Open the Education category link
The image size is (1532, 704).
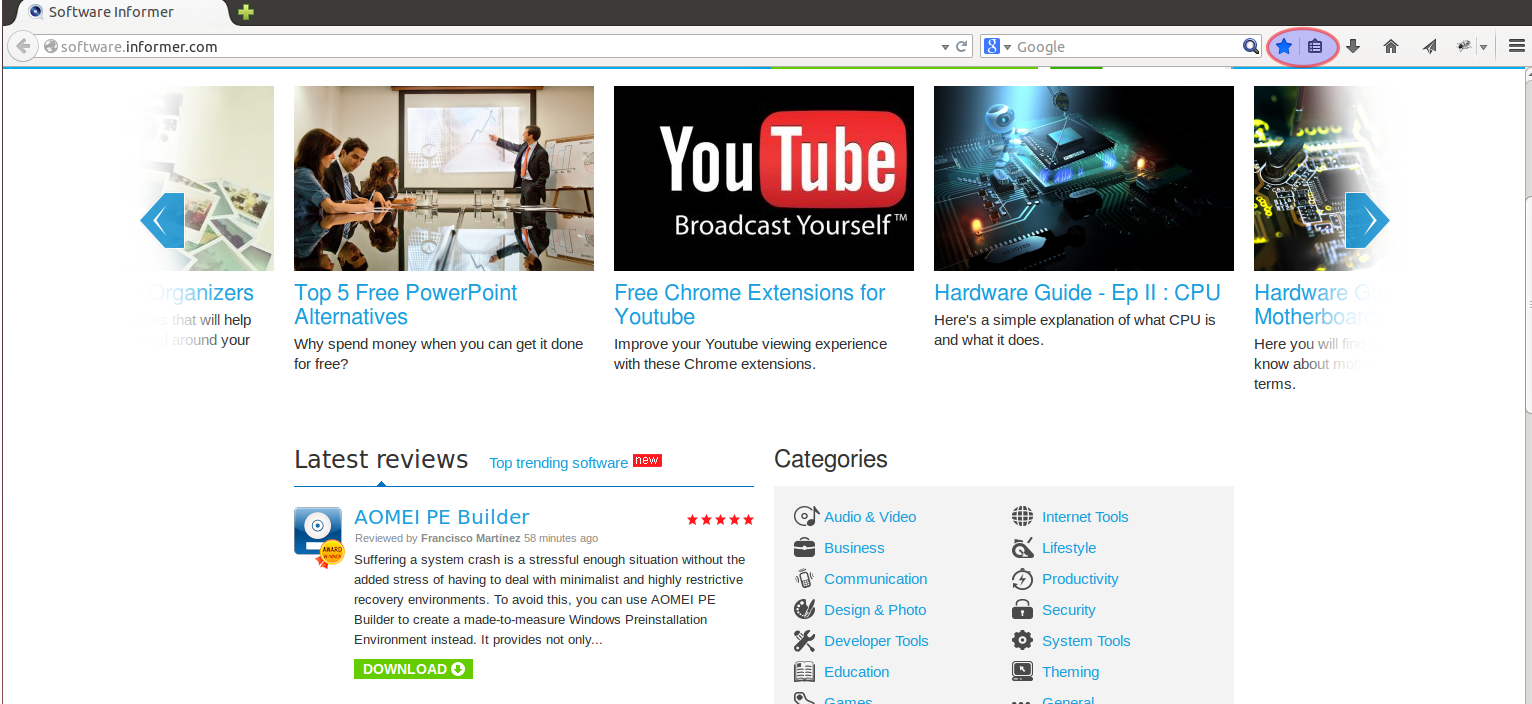856,672
